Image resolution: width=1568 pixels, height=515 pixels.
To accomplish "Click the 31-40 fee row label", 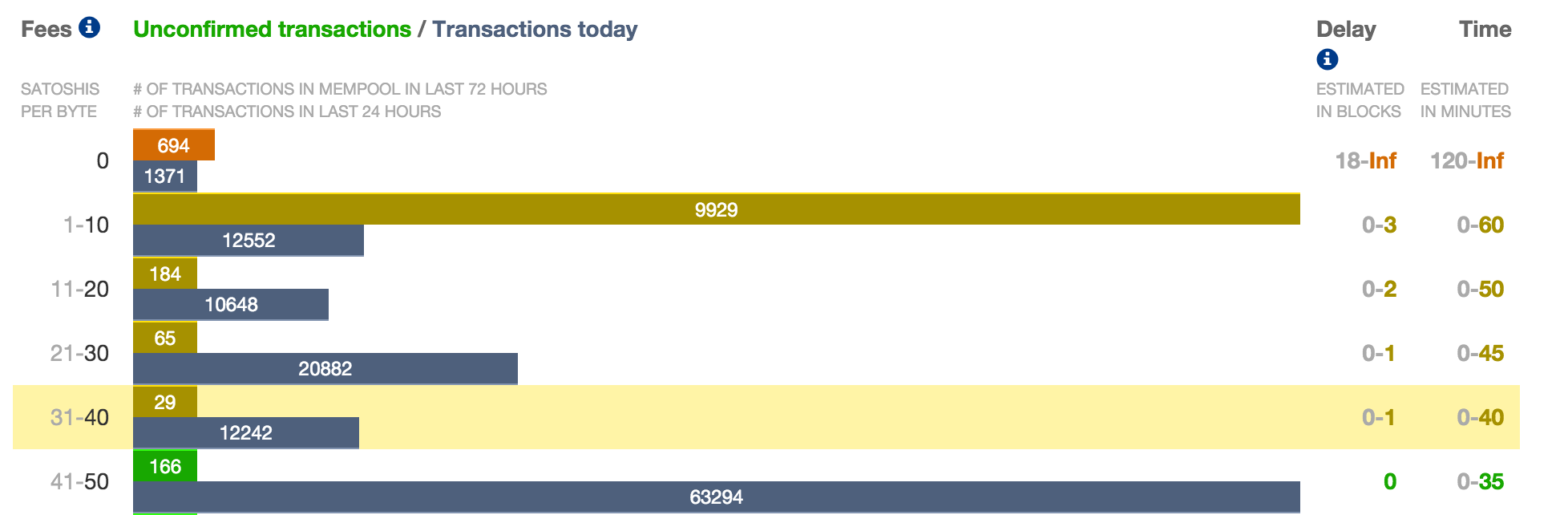I will (x=79, y=417).
